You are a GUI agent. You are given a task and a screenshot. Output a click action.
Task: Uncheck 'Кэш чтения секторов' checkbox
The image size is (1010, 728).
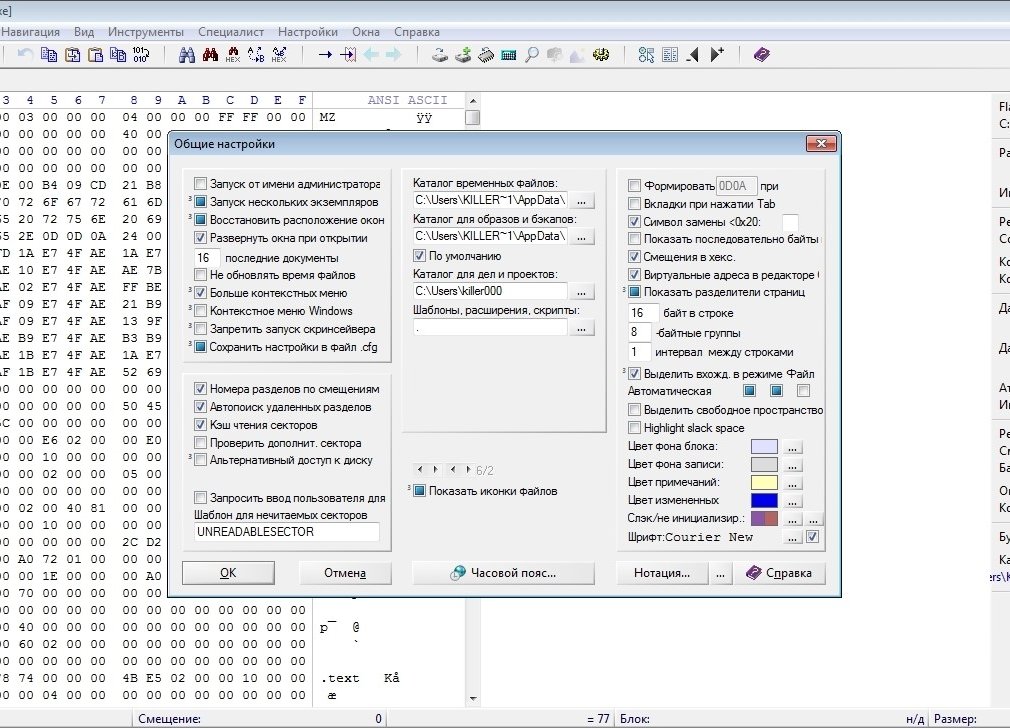pos(200,425)
